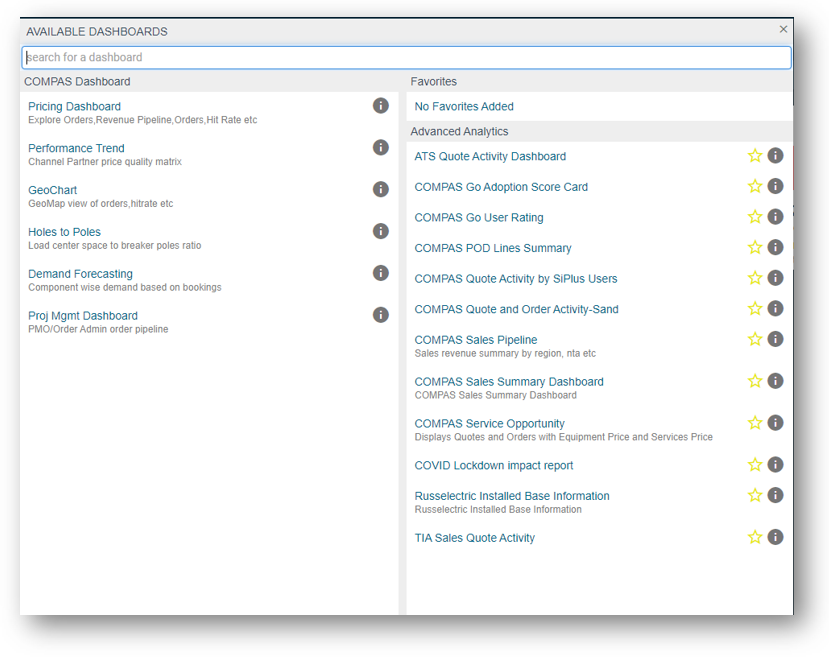This screenshot has height=657, width=829.
Task: Click the dashboard search field
Action: click(x=406, y=58)
